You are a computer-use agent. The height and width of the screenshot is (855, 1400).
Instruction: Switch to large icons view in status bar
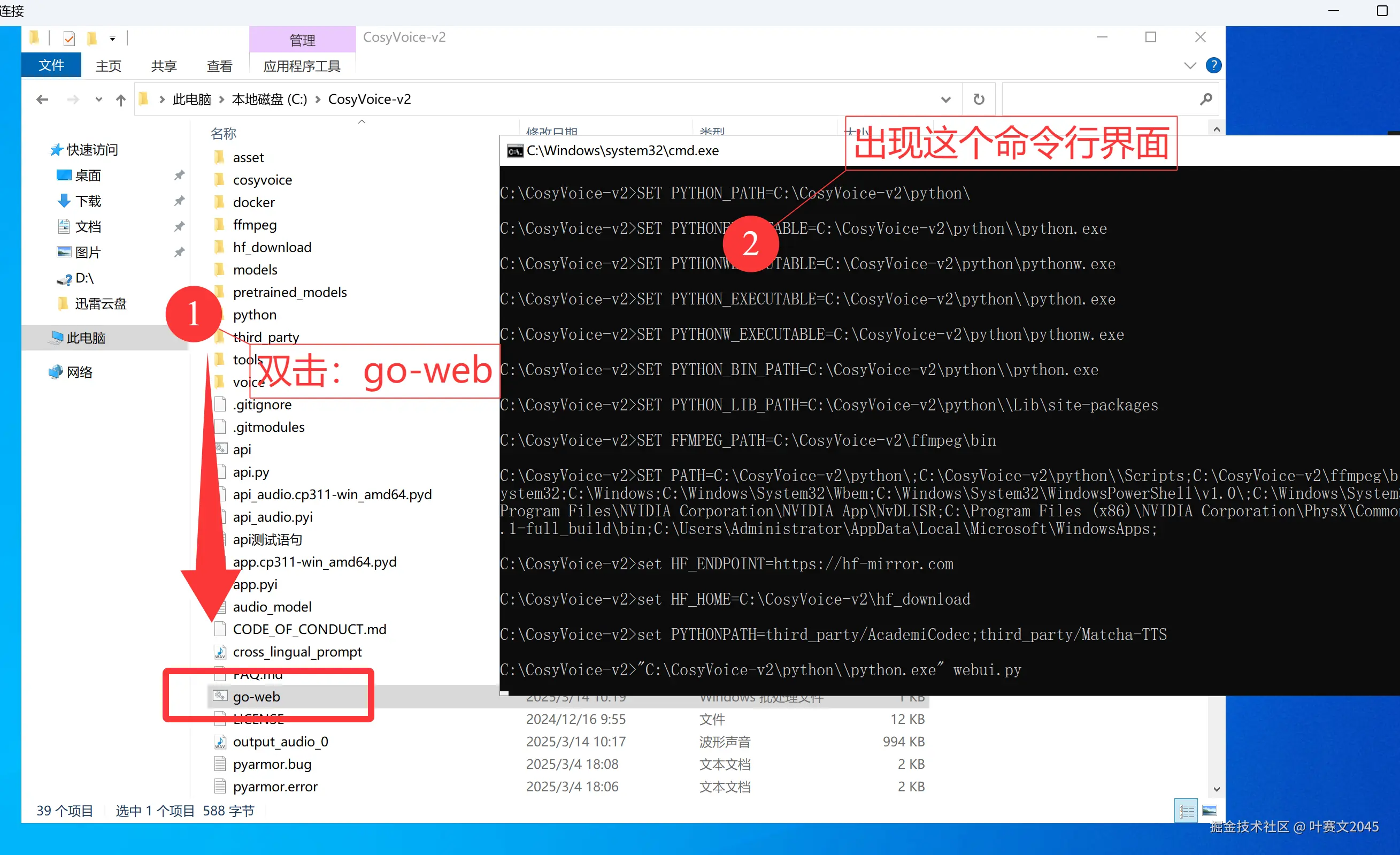[x=1210, y=810]
